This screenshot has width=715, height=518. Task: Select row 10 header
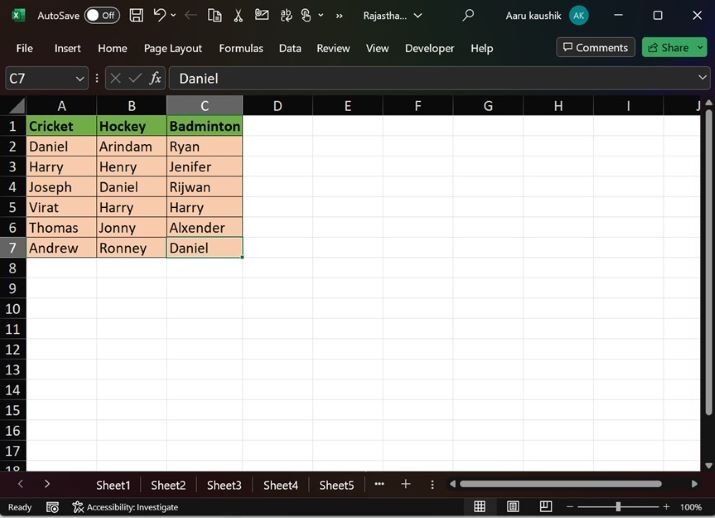point(13,309)
